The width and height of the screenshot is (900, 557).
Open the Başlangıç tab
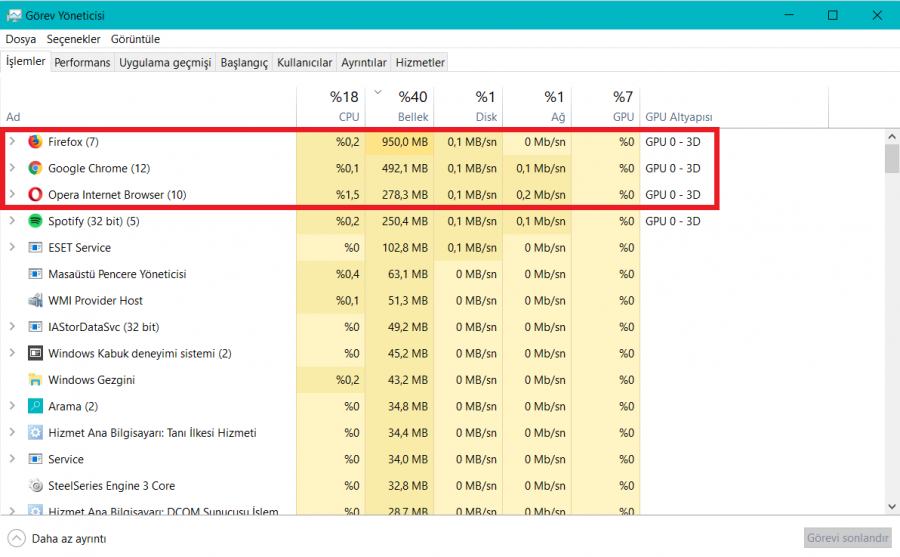point(244,62)
